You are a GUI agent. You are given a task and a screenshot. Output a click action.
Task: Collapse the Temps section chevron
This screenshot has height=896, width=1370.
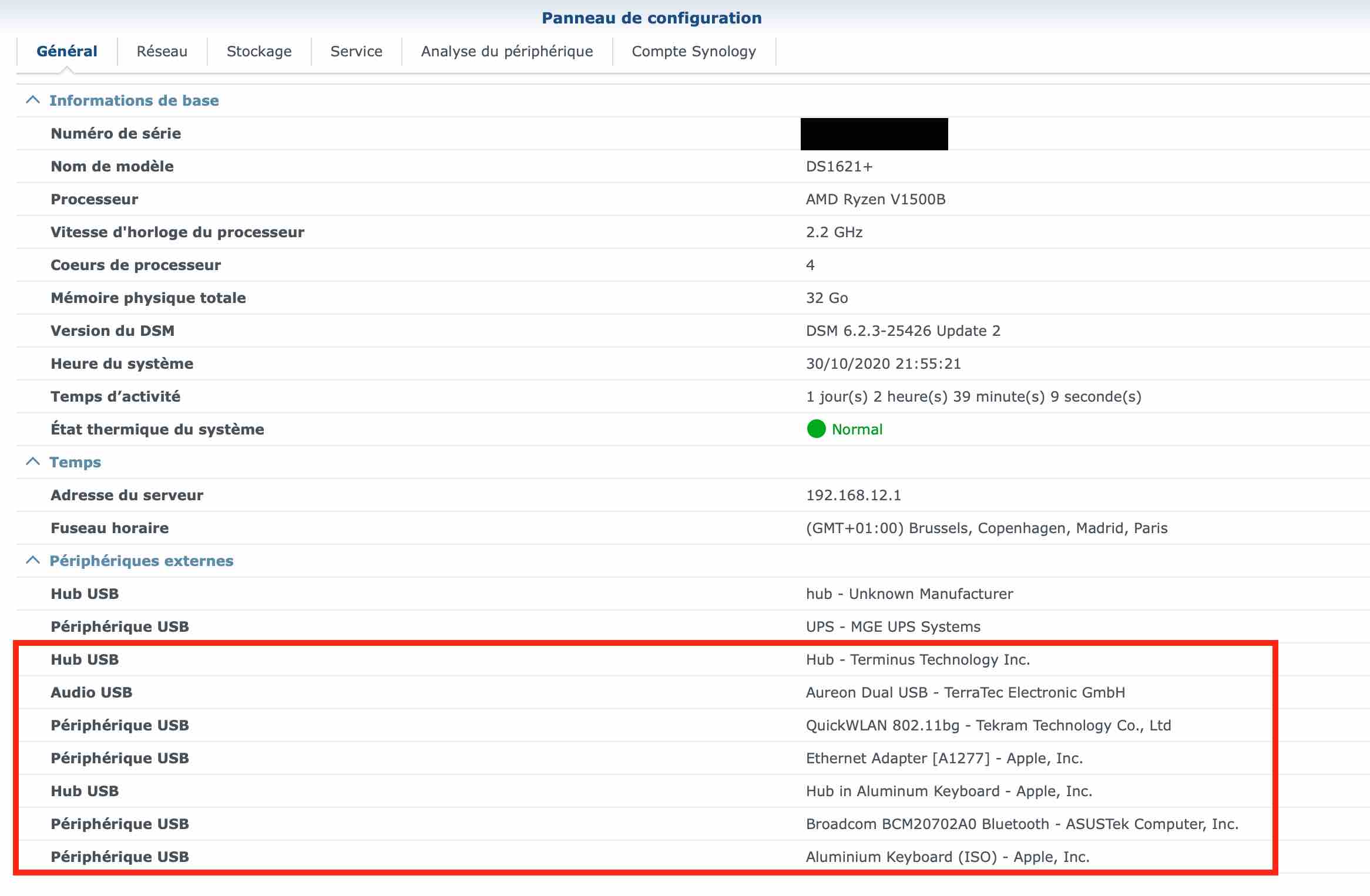pyautogui.click(x=33, y=462)
